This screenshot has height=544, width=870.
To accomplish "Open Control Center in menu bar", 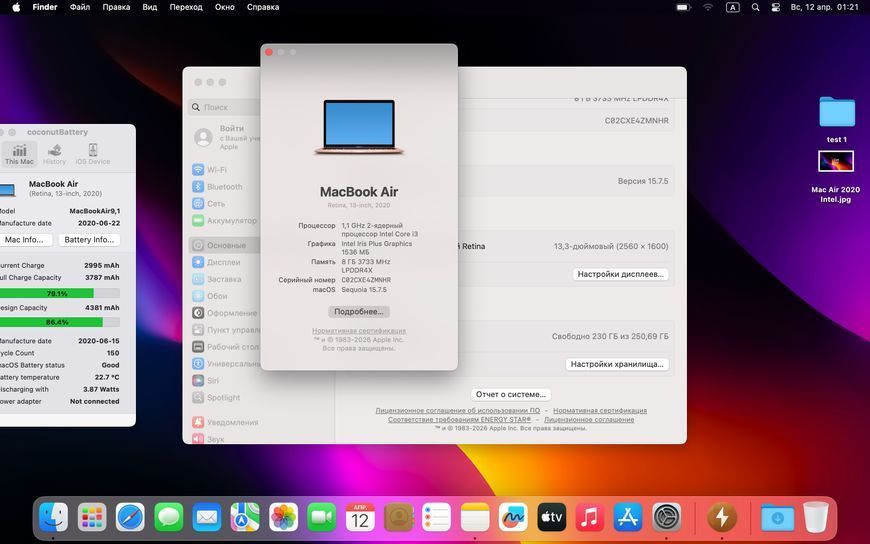I will click(776, 7).
